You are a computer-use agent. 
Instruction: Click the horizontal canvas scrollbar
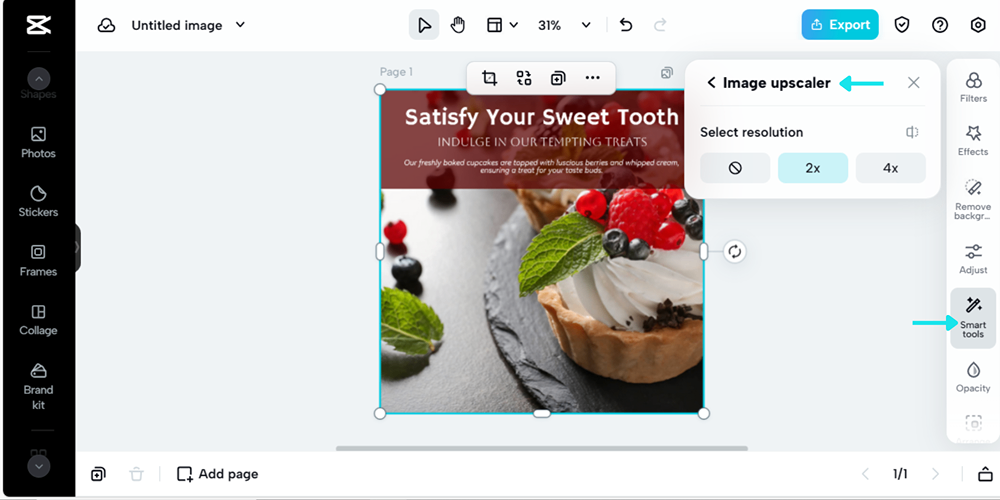tap(541, 448)
